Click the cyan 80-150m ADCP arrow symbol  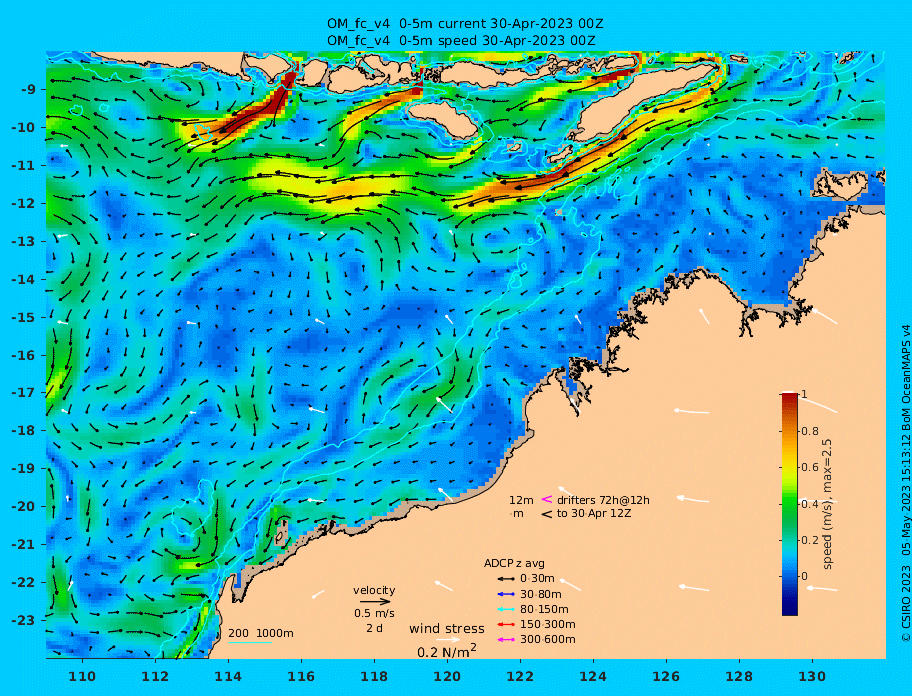(x=506, y=609)
